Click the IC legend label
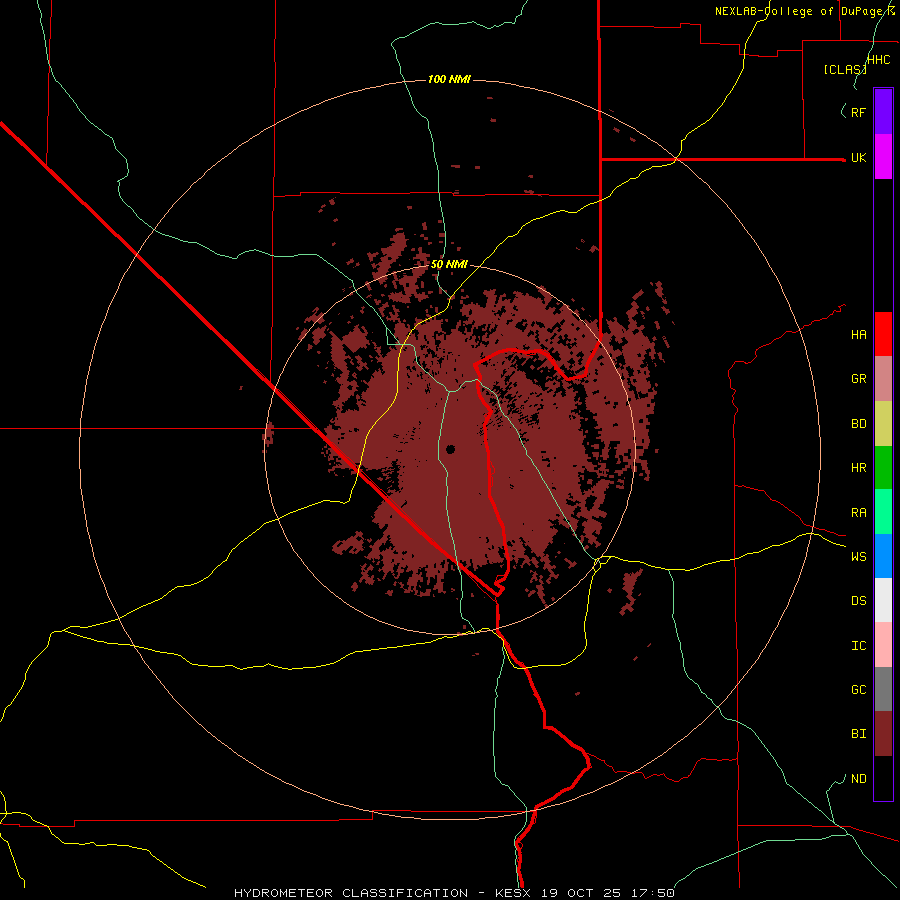This screenshot has width=900, height=900. coord(858,646)
